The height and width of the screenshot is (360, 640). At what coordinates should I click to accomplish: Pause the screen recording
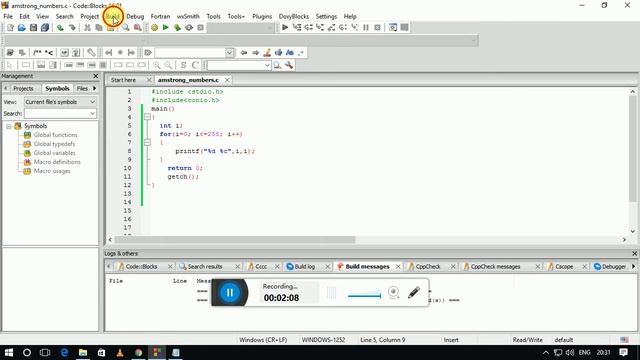point(230,292)
